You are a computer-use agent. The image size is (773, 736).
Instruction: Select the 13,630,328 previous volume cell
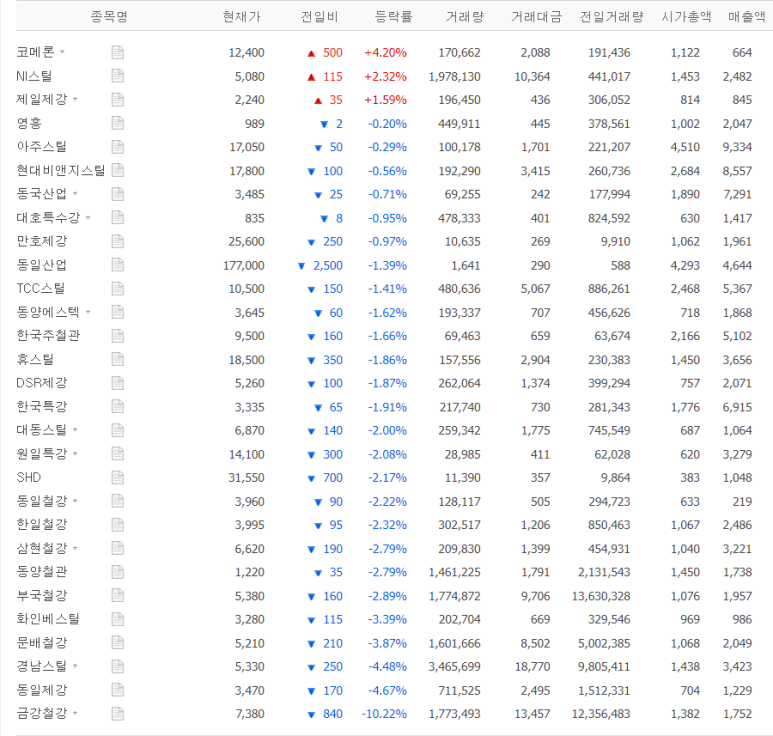point(601,596)
